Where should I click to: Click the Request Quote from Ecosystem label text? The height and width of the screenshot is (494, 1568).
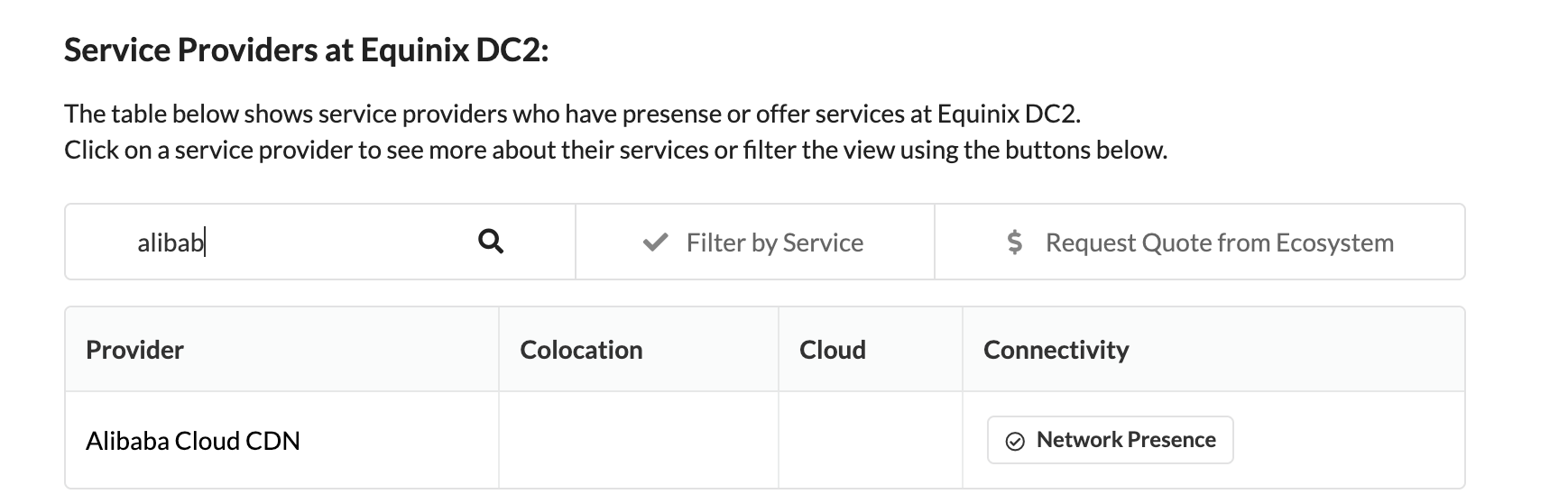pyautogui.click(x=1220, y=242)
